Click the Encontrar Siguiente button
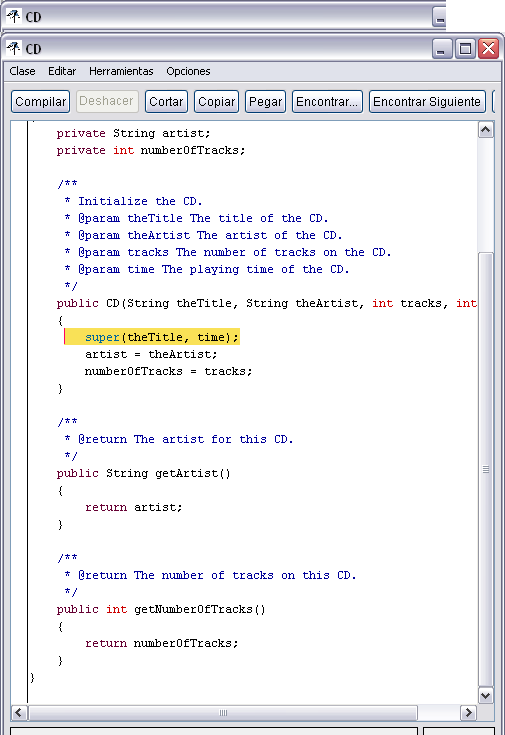505x735 pixels. (427, 102)
